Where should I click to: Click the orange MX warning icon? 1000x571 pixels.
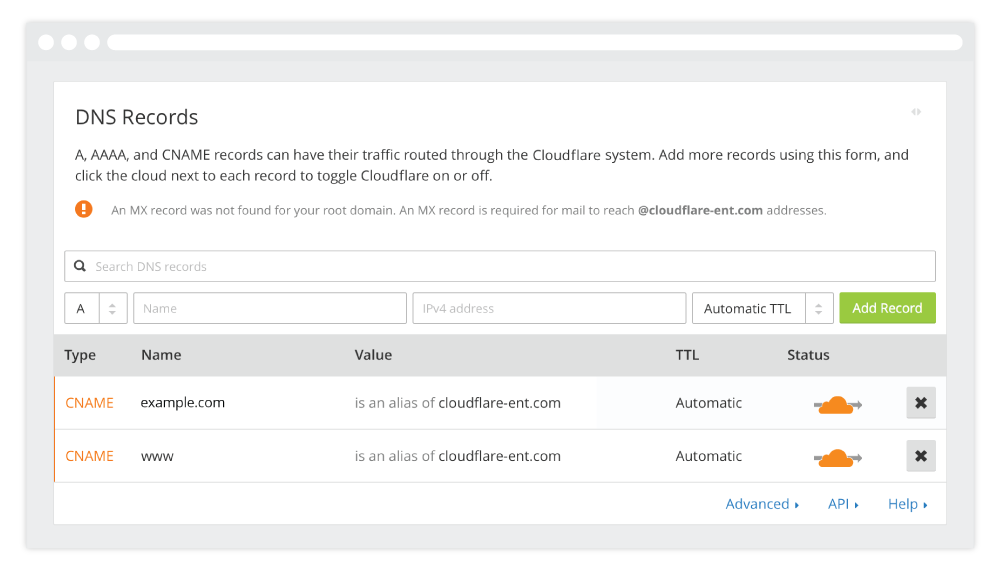point(84,209)
